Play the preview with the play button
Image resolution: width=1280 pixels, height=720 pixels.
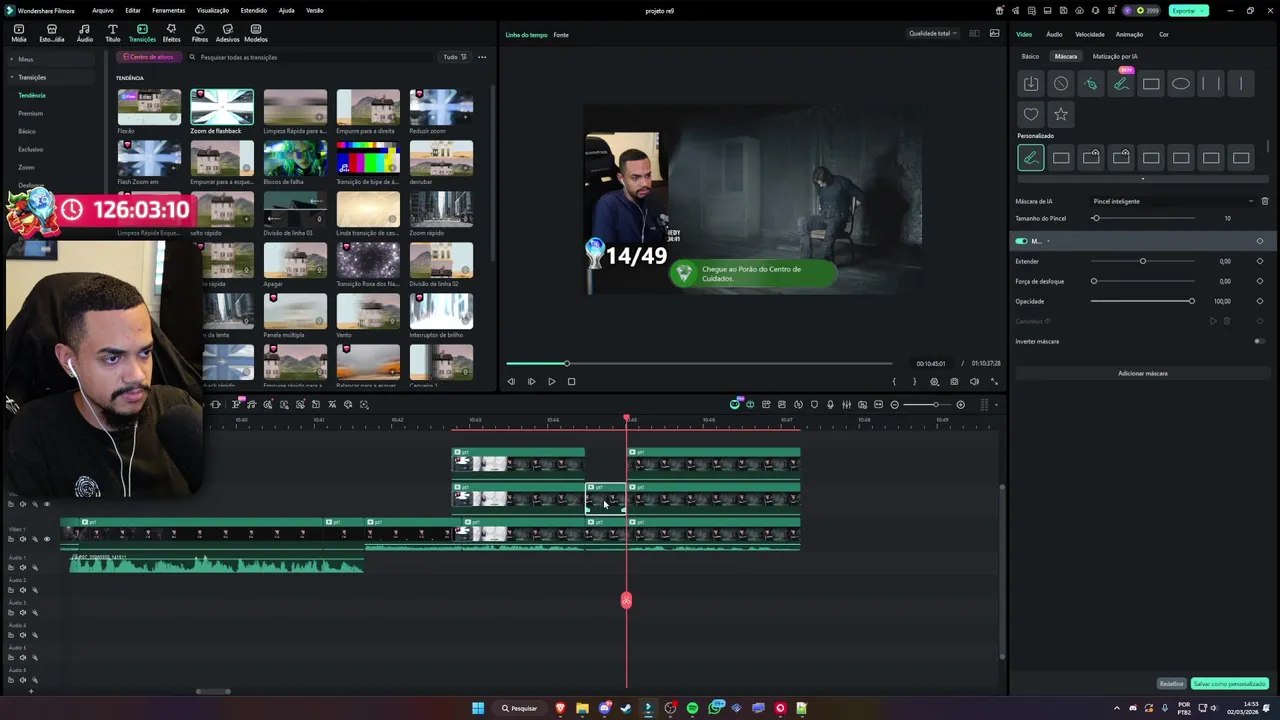coord(551,381)
